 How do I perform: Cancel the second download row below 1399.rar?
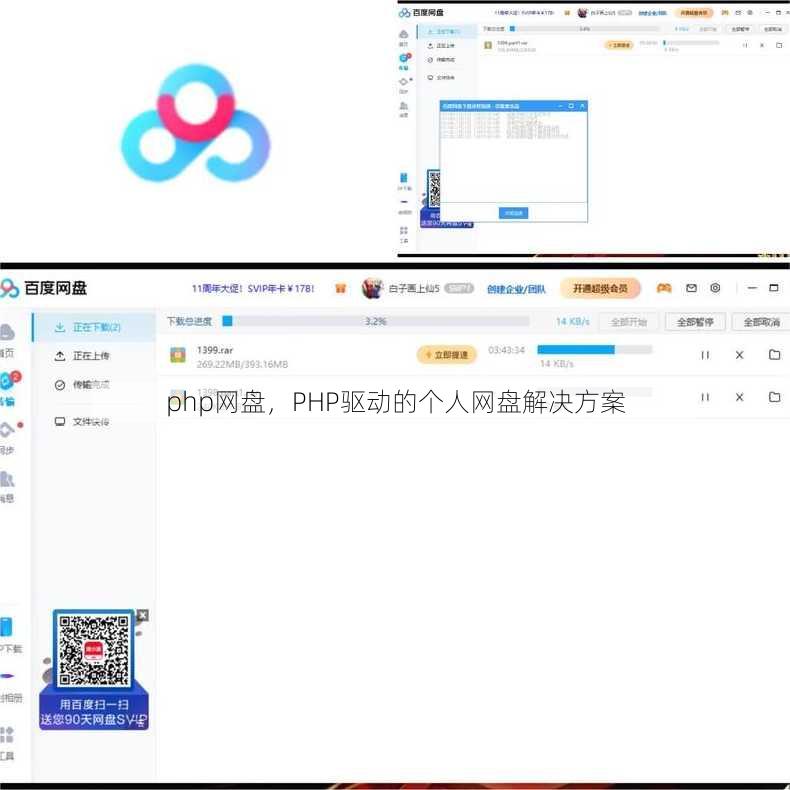(x=739, y=397)
